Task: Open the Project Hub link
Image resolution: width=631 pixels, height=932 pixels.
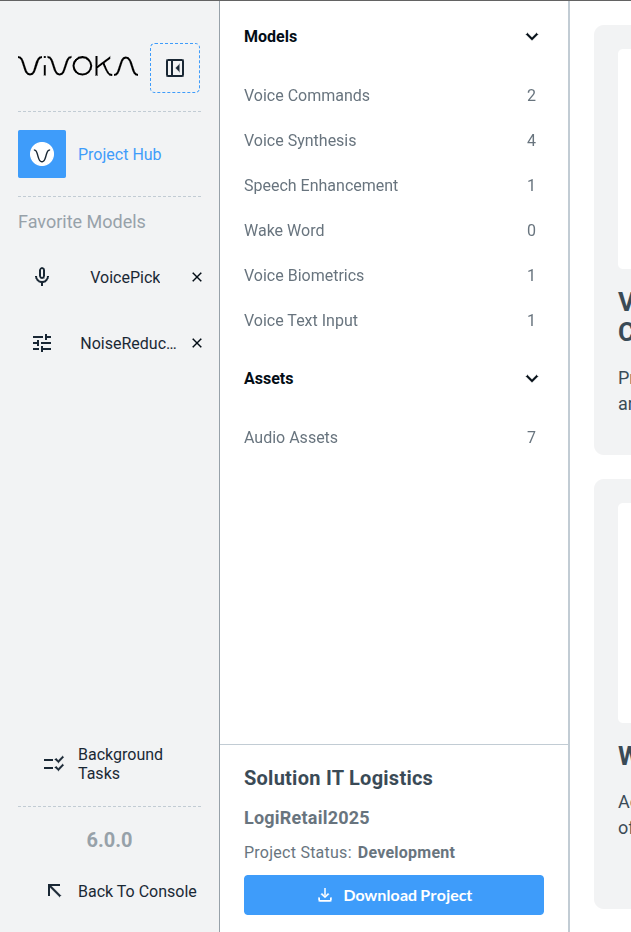Action: point(120,154)
